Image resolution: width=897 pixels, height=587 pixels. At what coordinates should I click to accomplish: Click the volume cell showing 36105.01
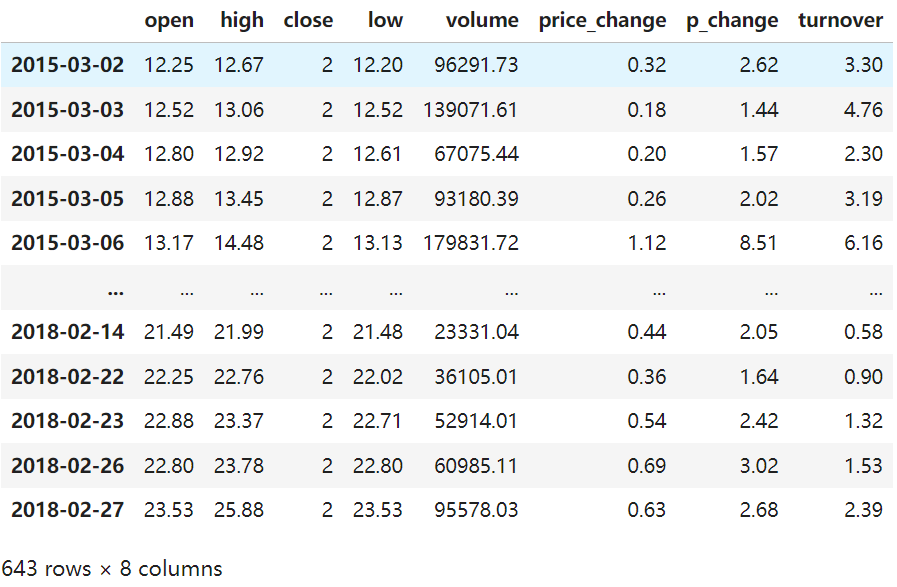[x=477, y=377]
